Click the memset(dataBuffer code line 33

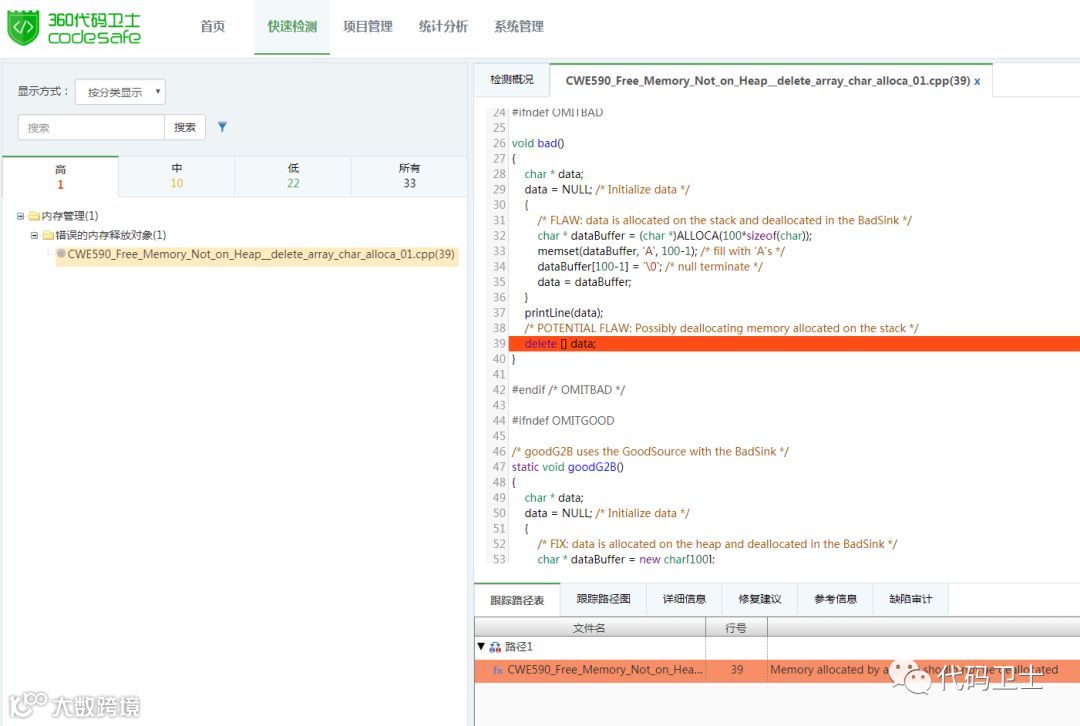tap(661, 251)
